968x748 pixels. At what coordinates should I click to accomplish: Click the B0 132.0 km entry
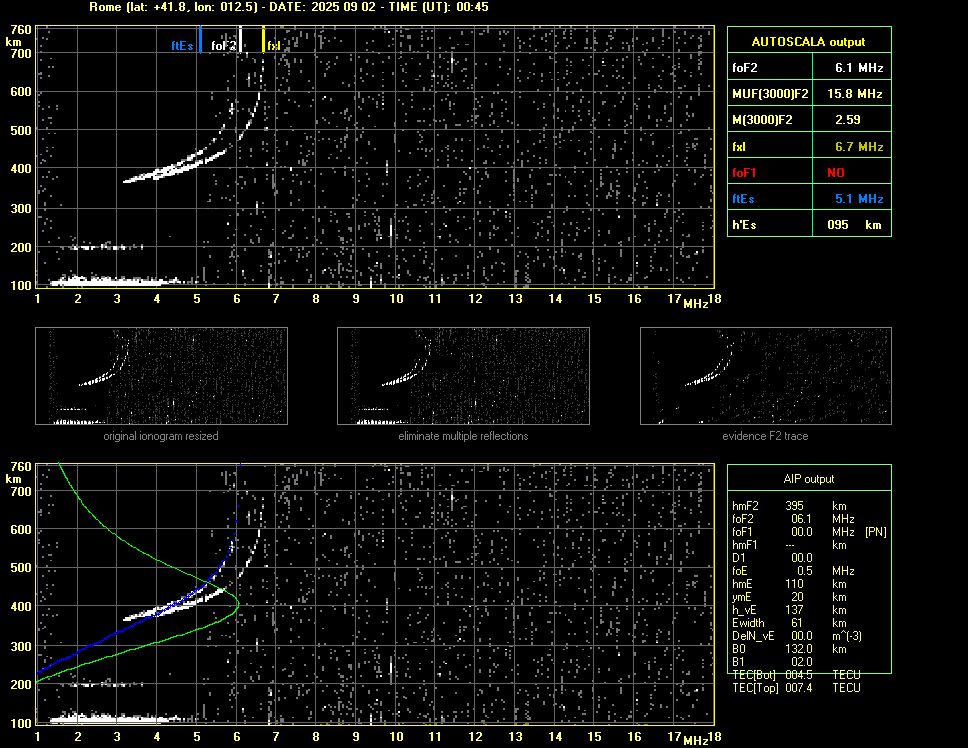[x=789, y=649]
